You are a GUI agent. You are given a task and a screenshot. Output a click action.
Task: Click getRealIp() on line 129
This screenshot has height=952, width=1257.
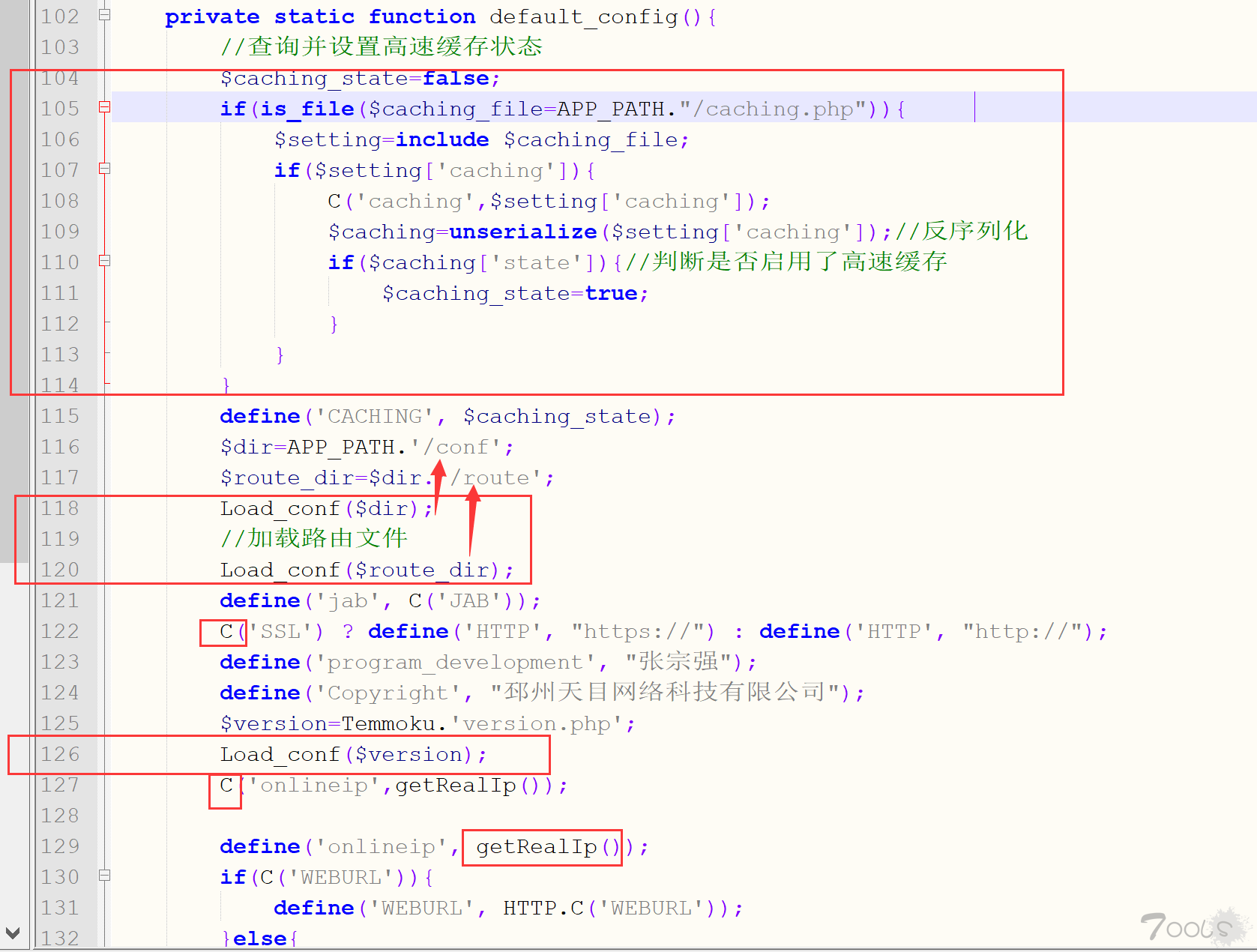[x=549, y=847]
